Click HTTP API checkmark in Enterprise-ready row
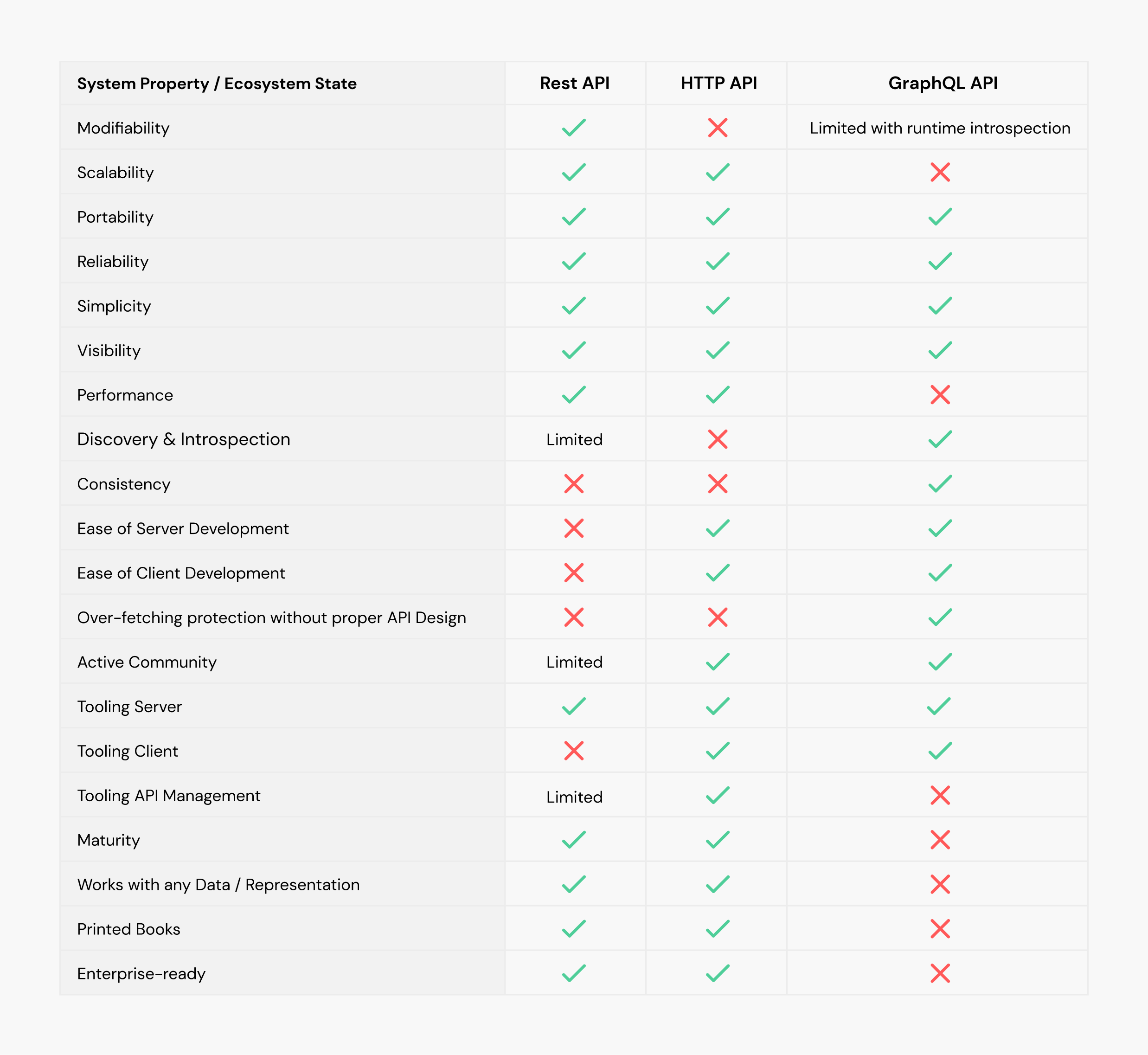The width and height of the screenshot is (1148, 1055). click(x=718, y=973)
